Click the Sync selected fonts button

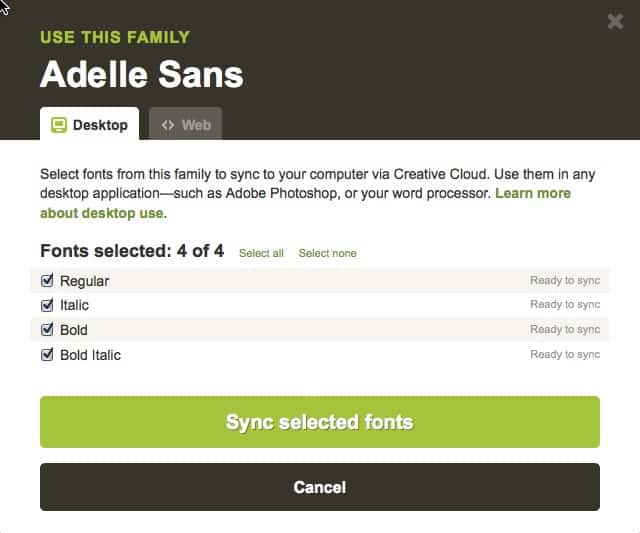click(x=320, y=422)
